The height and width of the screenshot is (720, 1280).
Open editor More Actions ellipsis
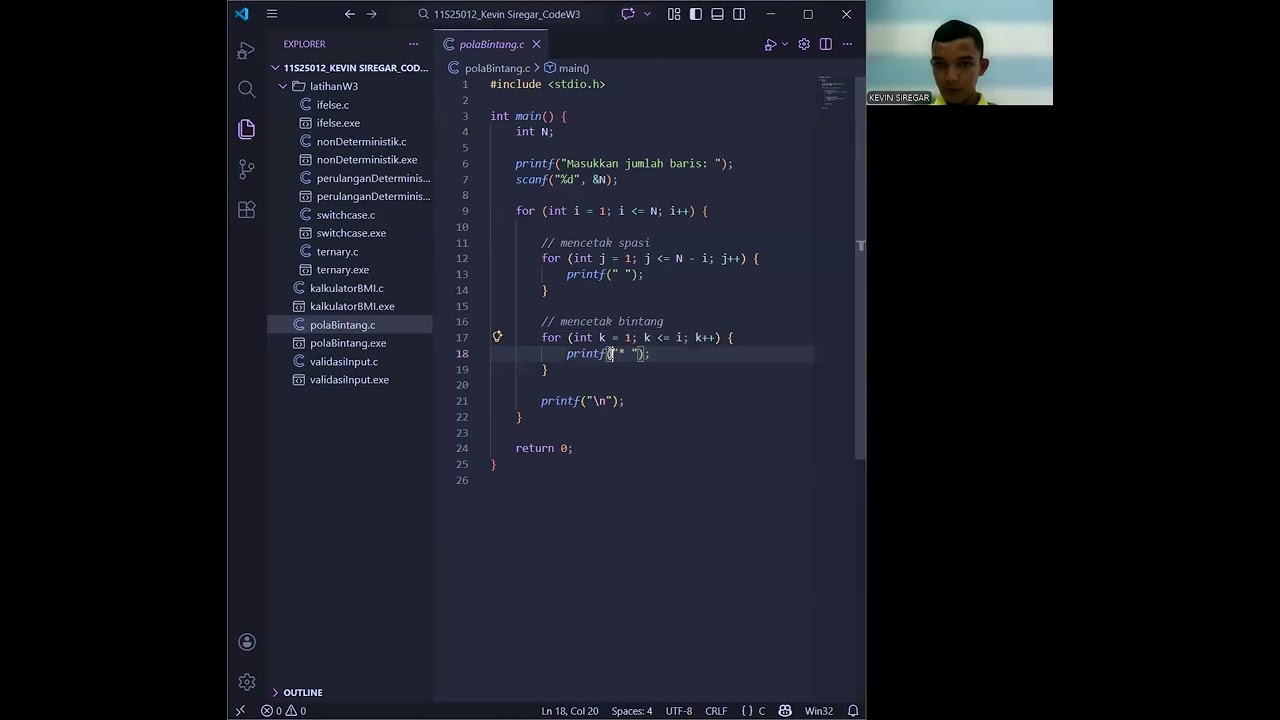tap(847, 44)
